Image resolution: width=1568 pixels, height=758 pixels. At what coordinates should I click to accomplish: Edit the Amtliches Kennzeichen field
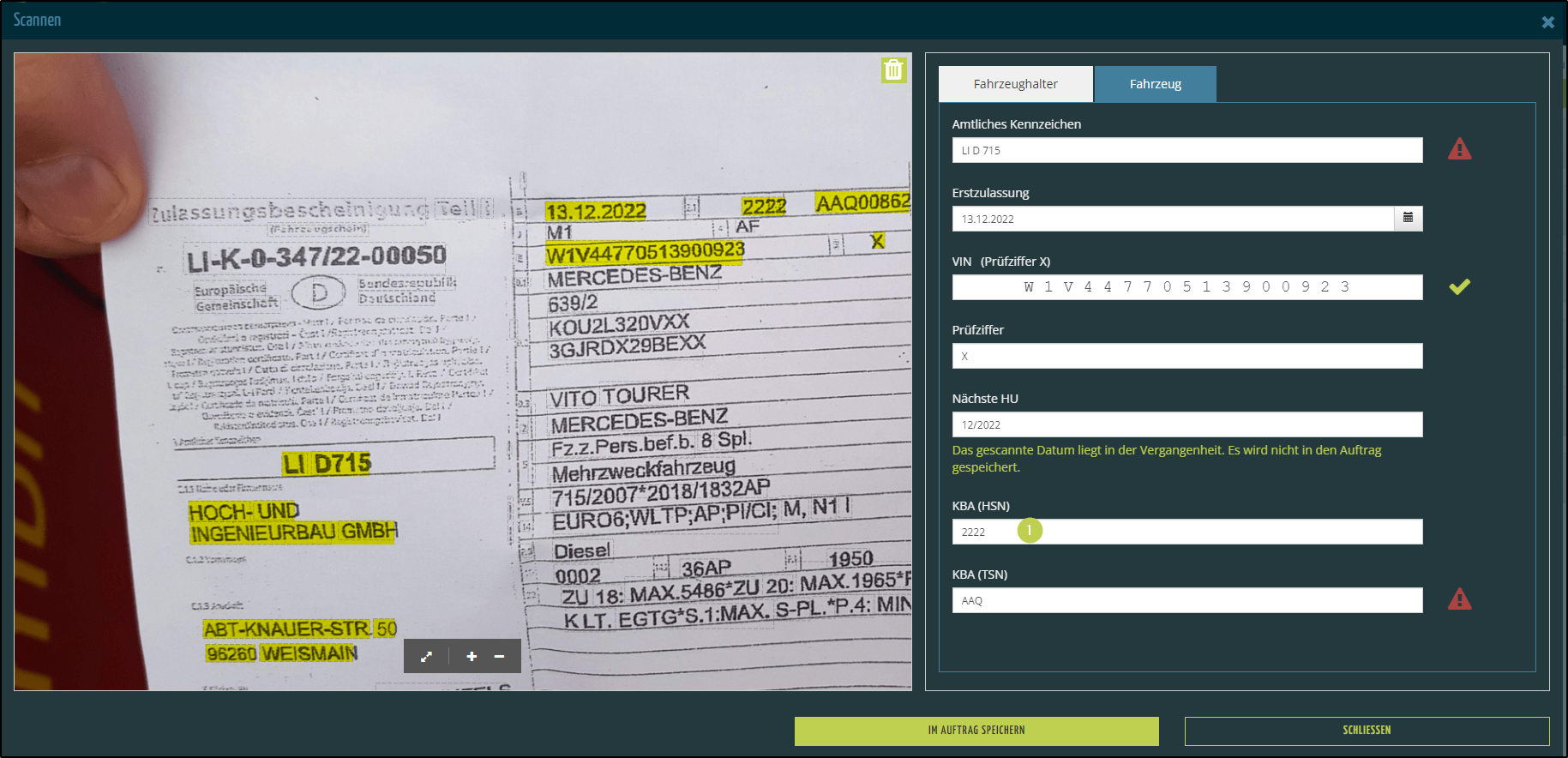(1187, 150)
